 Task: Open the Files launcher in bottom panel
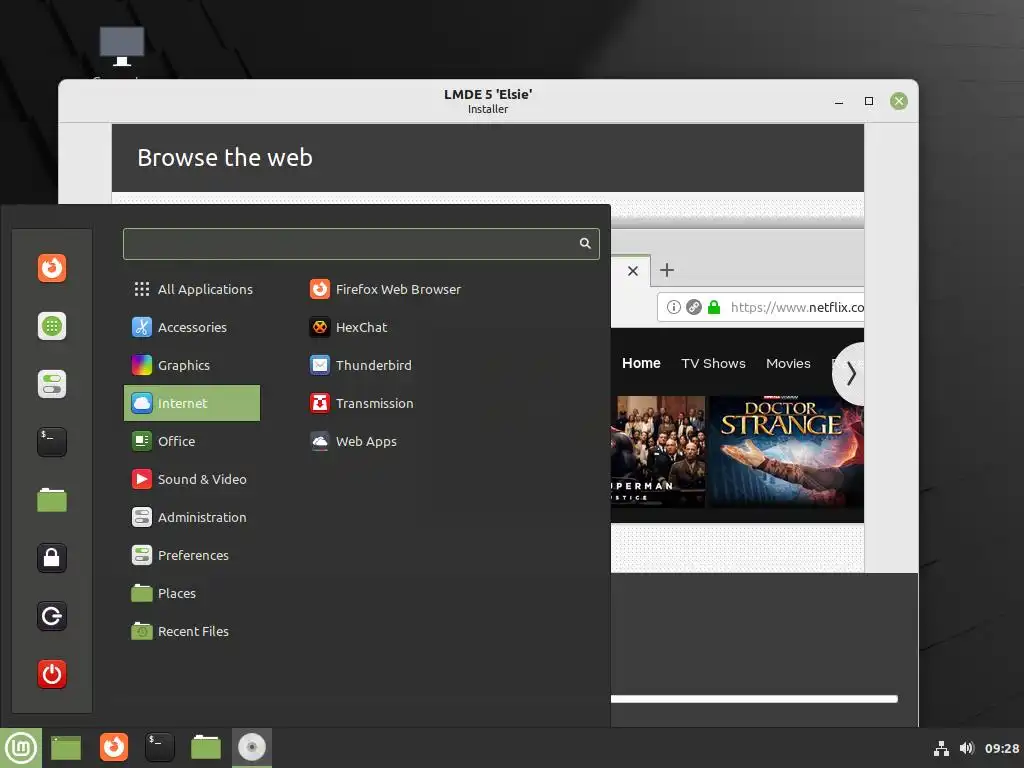[206, 748]
